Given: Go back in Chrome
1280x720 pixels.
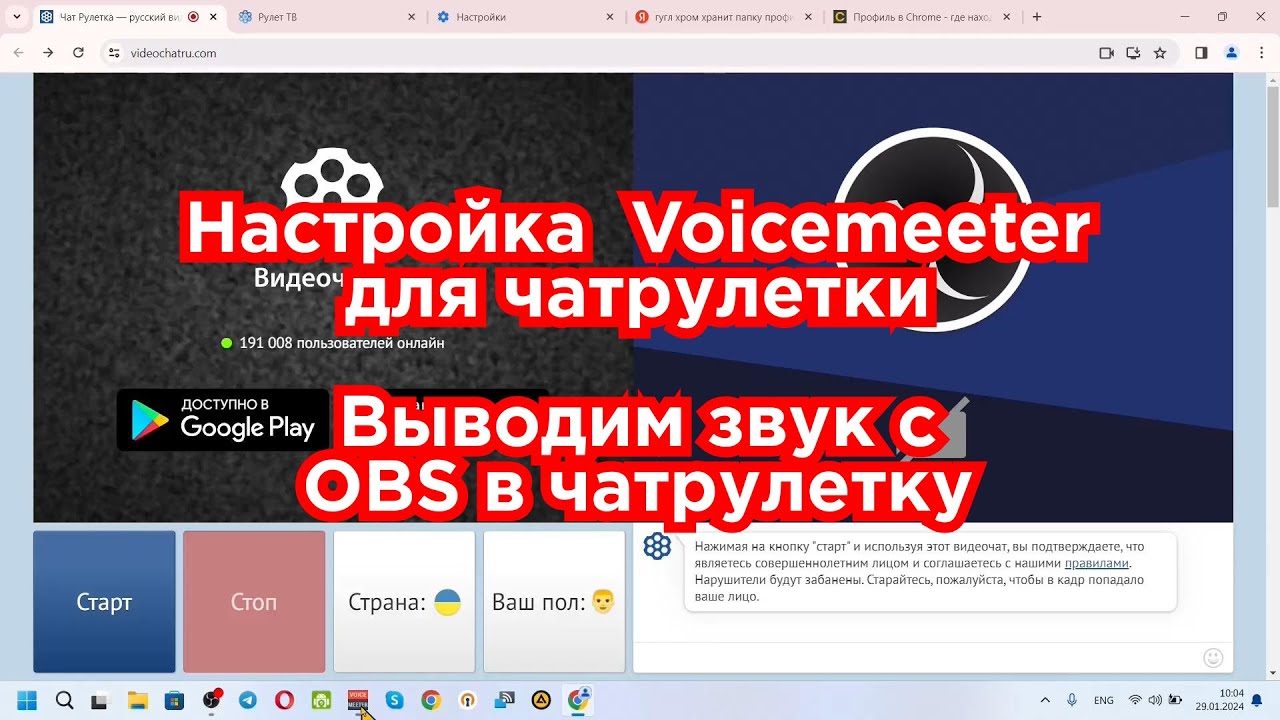Looking at the screenshot, I should (x=18, y=53).
